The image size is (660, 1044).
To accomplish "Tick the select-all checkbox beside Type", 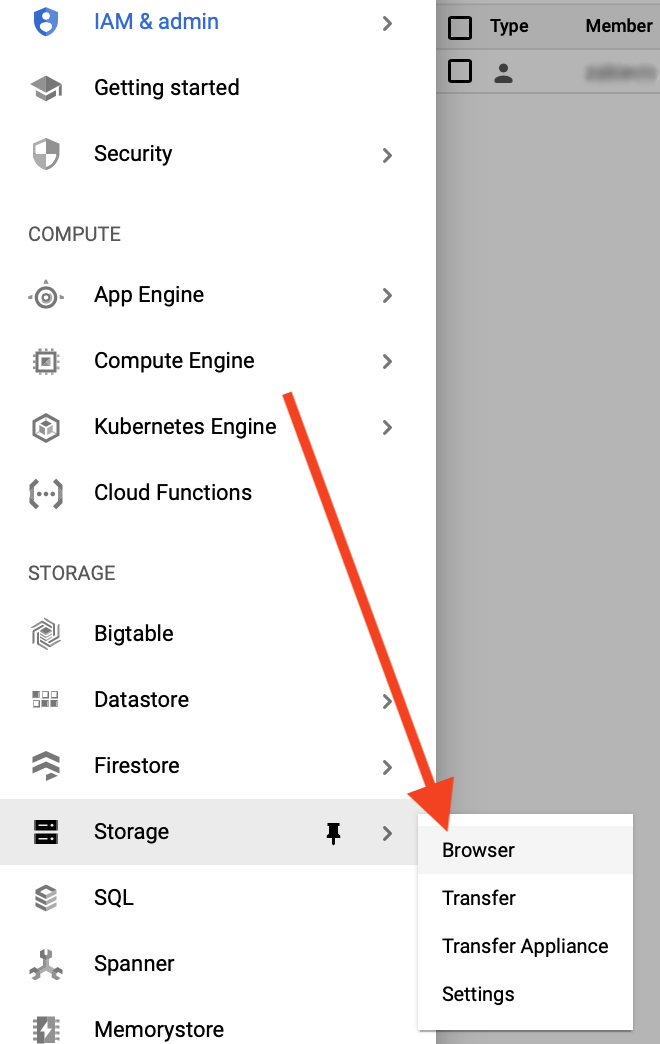I will (x=460, y=28).
